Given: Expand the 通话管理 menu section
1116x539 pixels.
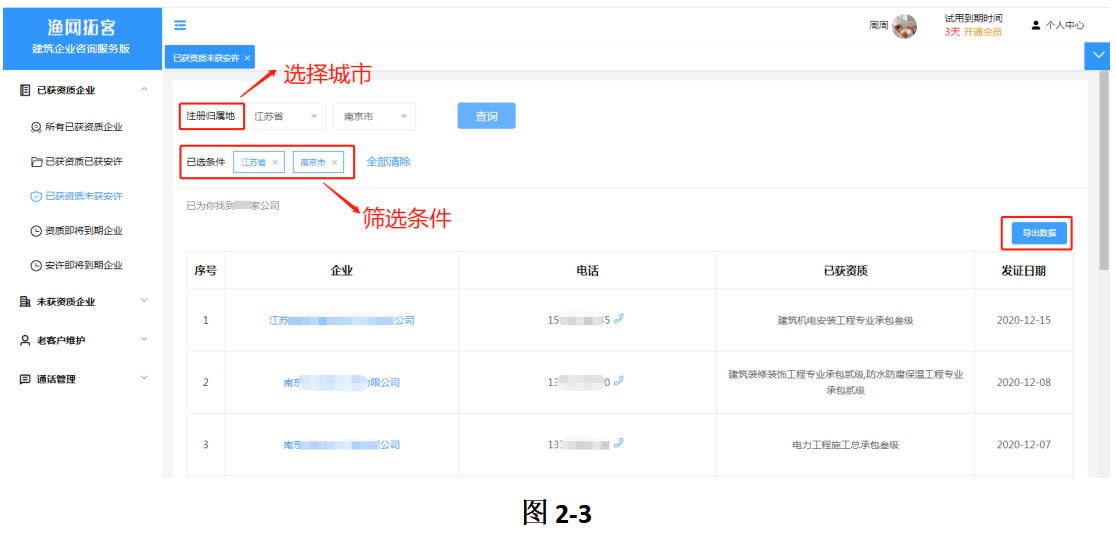Looking at the screenshot, I should coord(84,379).
